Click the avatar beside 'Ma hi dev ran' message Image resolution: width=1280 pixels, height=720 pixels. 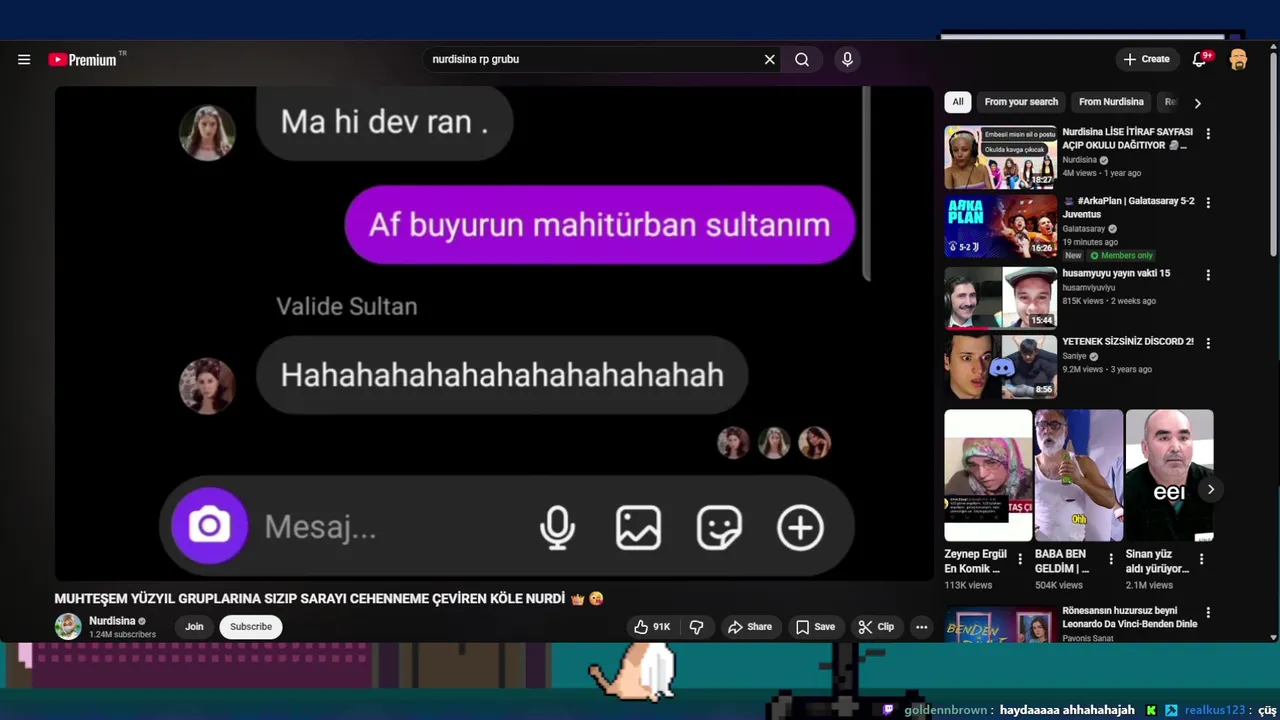click(207, 132)
